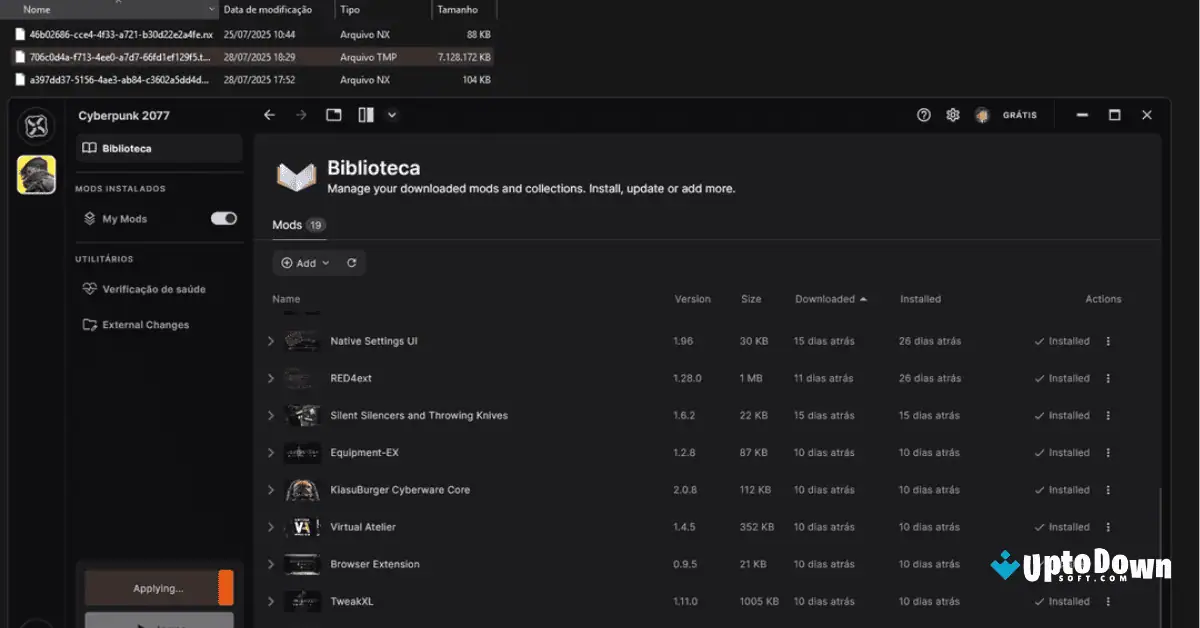Screen dimensions: 1200x628
Task: Open the settings gear
Action: [952, 114]
